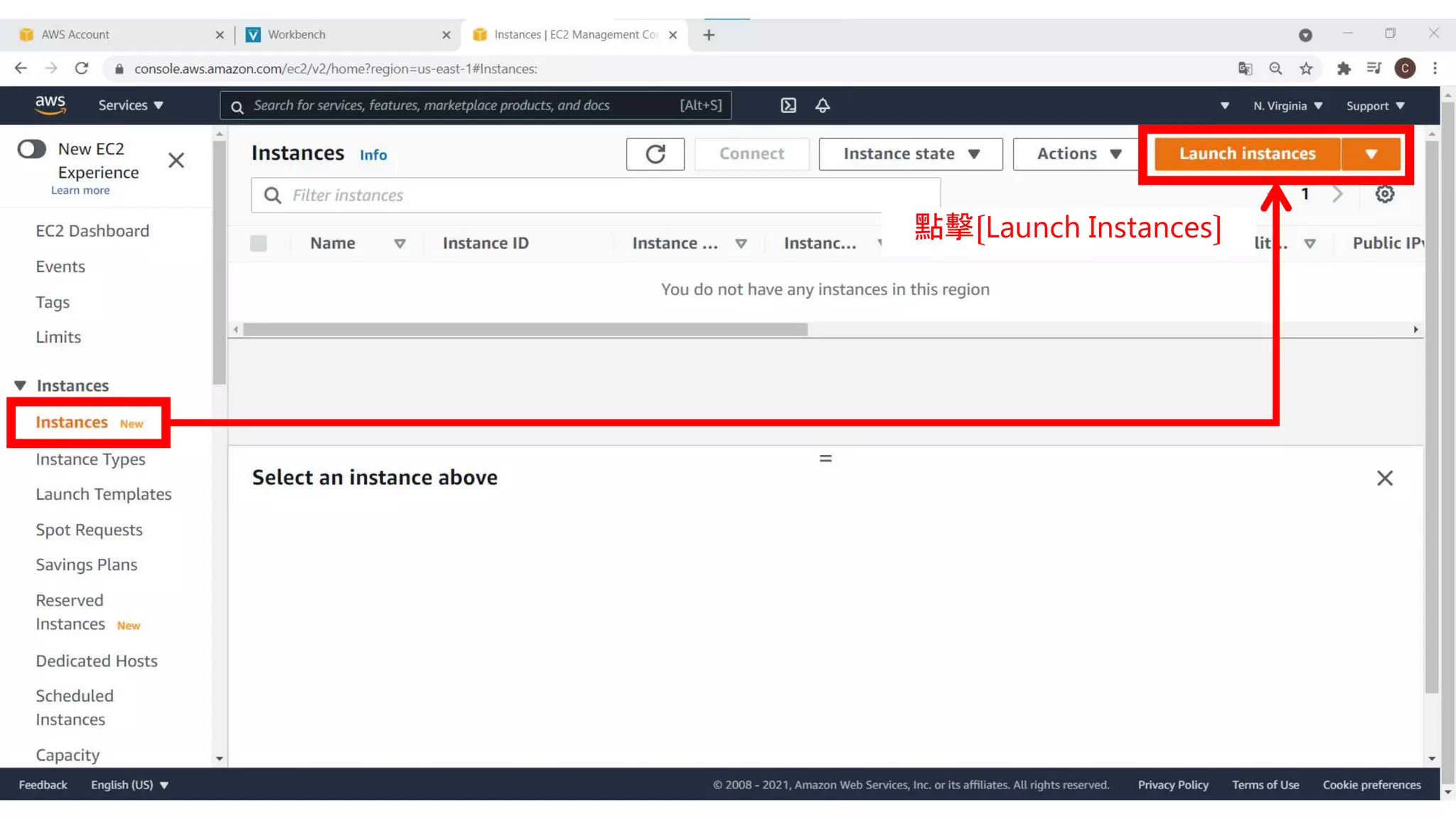Open Terms of Use link in footer
The height and width of the screenshot is (819, 1456).
(1265, 785)
